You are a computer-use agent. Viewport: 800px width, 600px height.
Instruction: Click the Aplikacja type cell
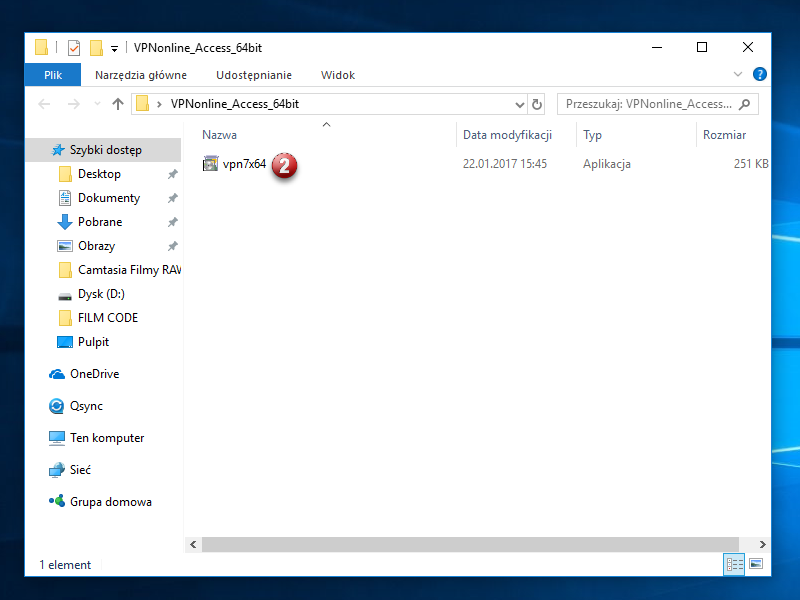[607, 164]
